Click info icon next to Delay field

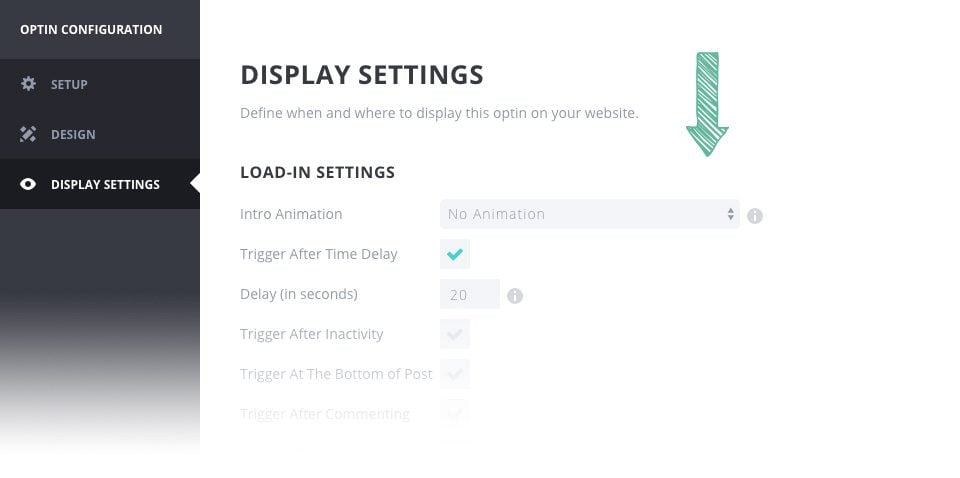point(515,295)
